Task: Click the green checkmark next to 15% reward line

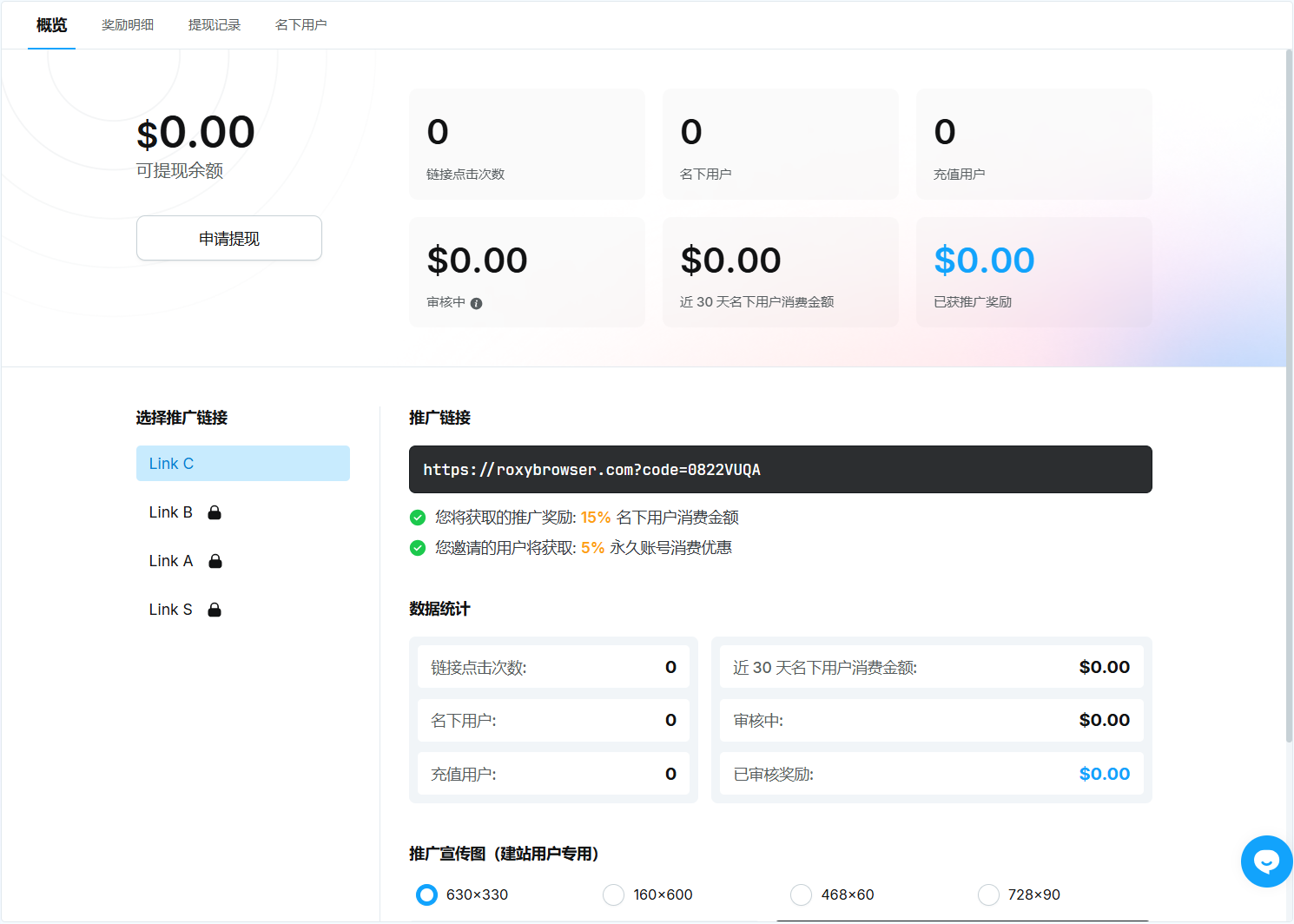Action: point(418,518)
